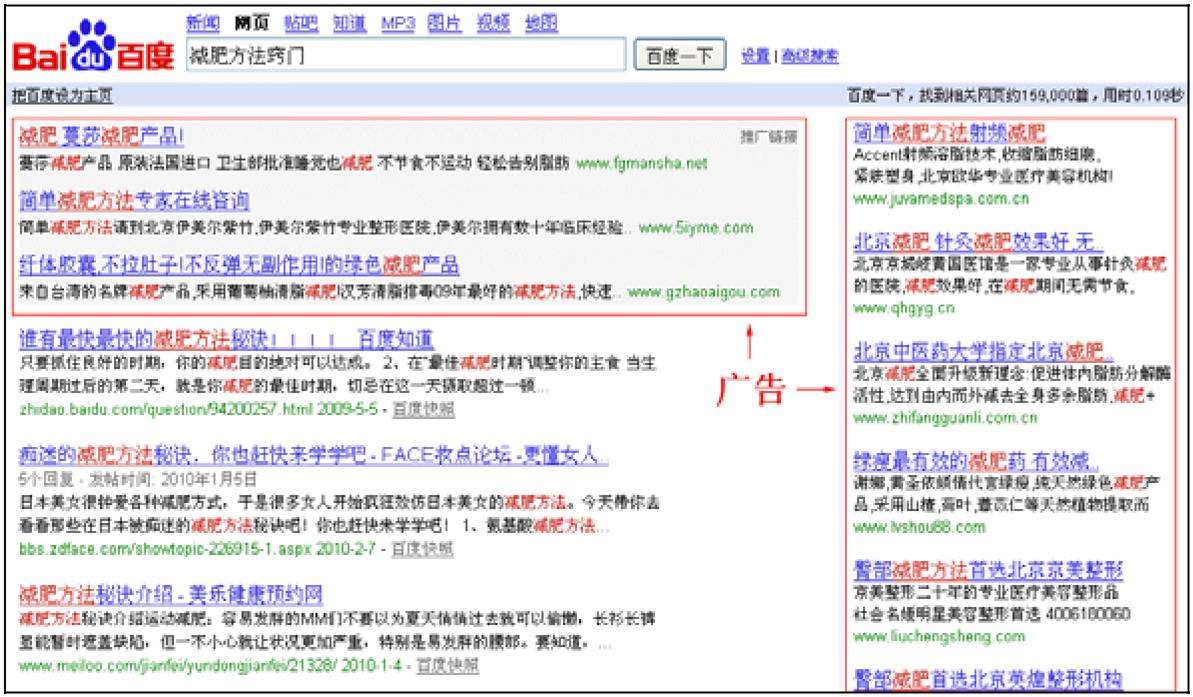The height and width of the screenshot is (697, 1193).
Task: Switch to 视频 video search
Action: [x=493, y=24]
